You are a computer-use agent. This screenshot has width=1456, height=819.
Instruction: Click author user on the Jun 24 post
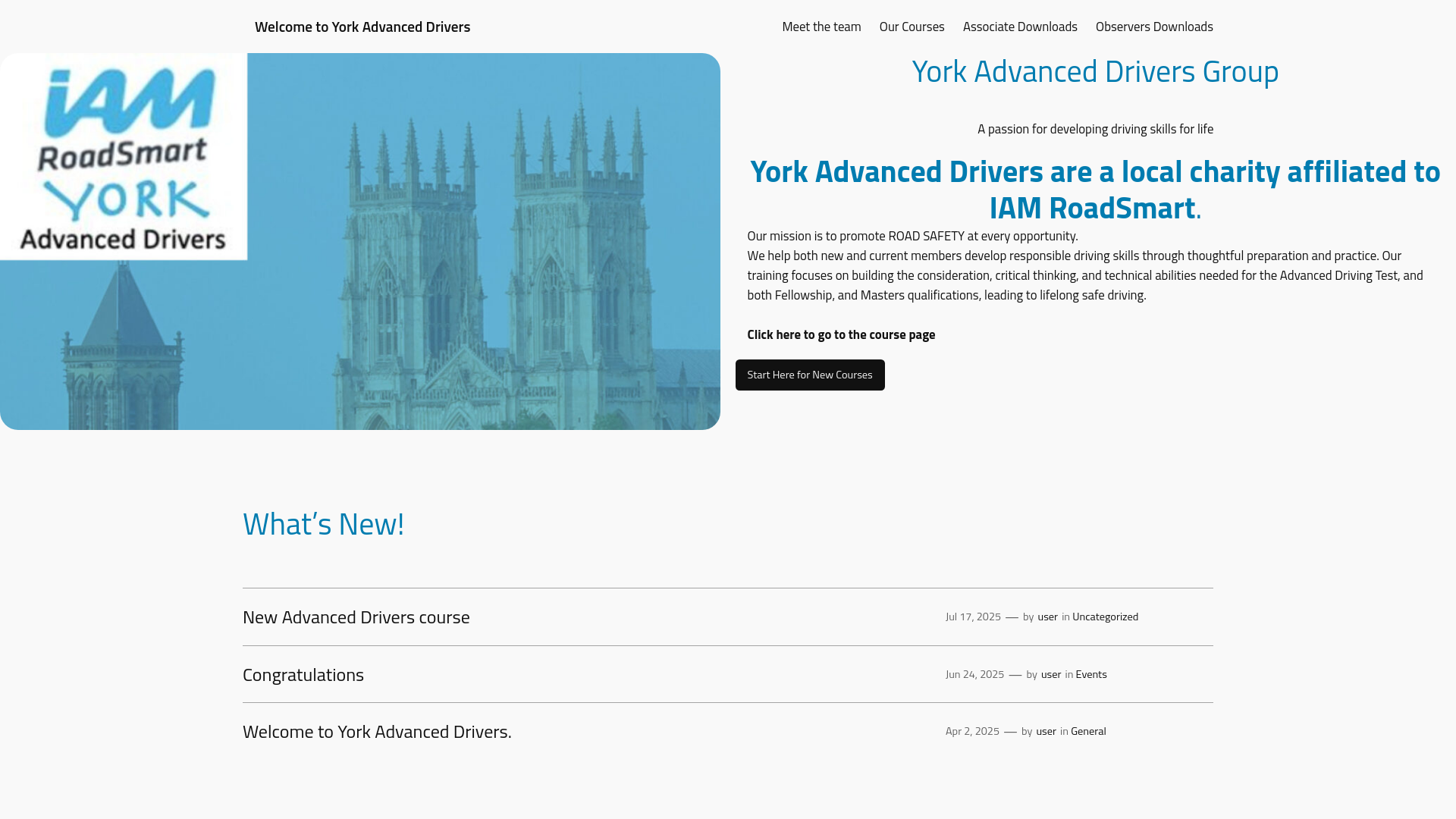point(1051,674)
